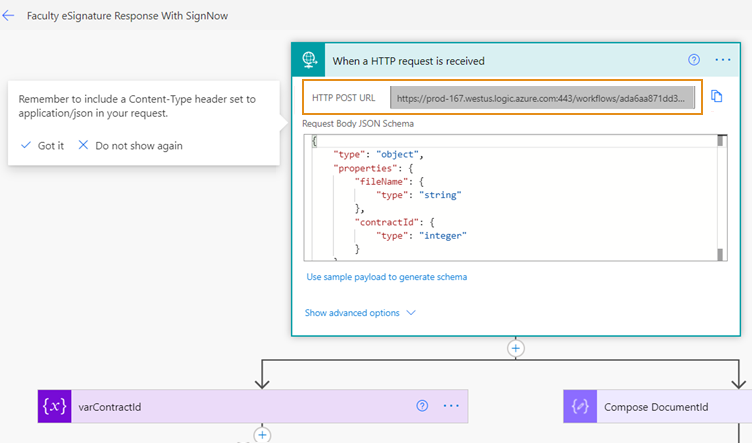
Task: Click the Compose DocumentId action icon
Action: [580, 407]
